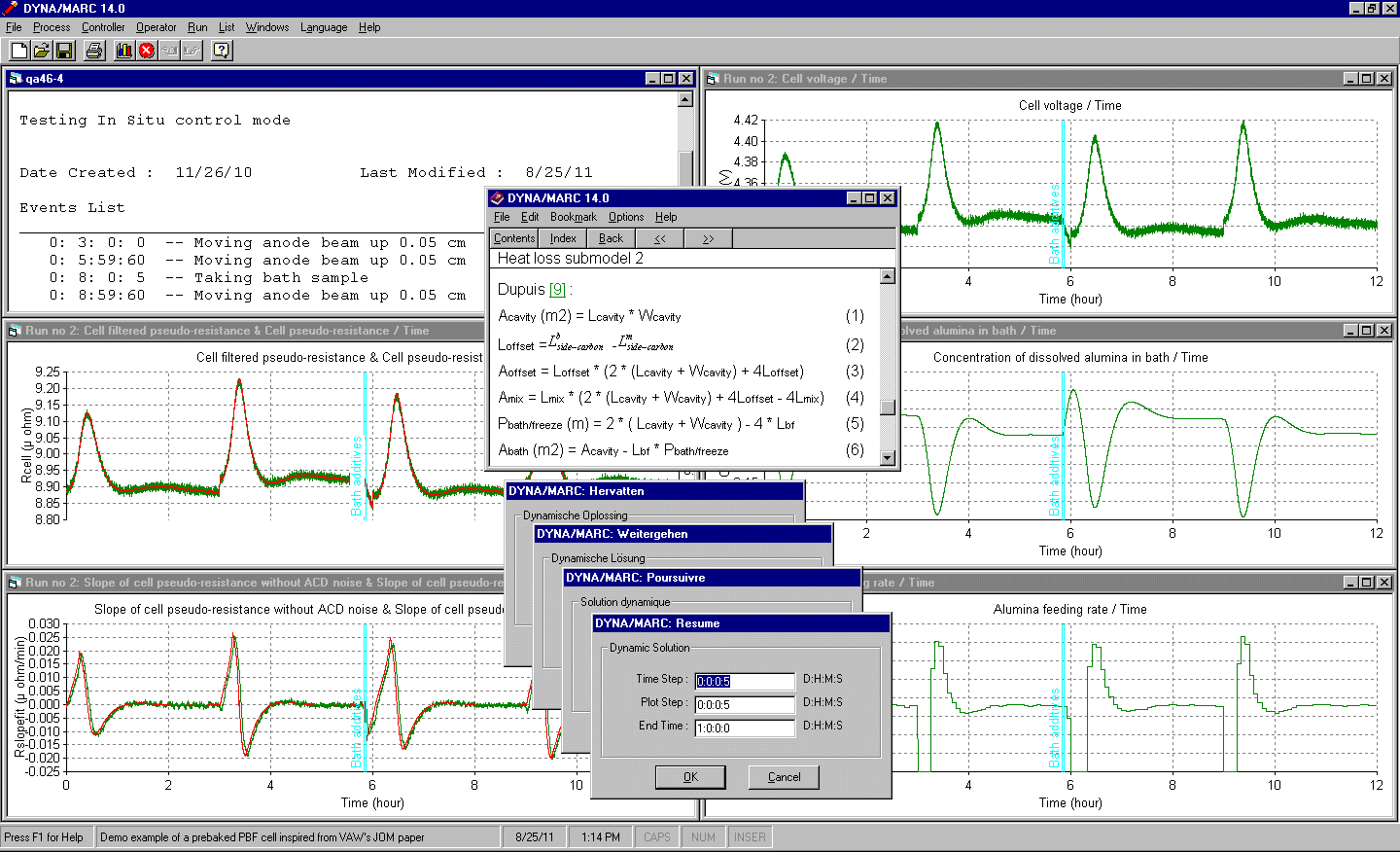Click equation (6) Abath line in help

[x=681, y=450]
